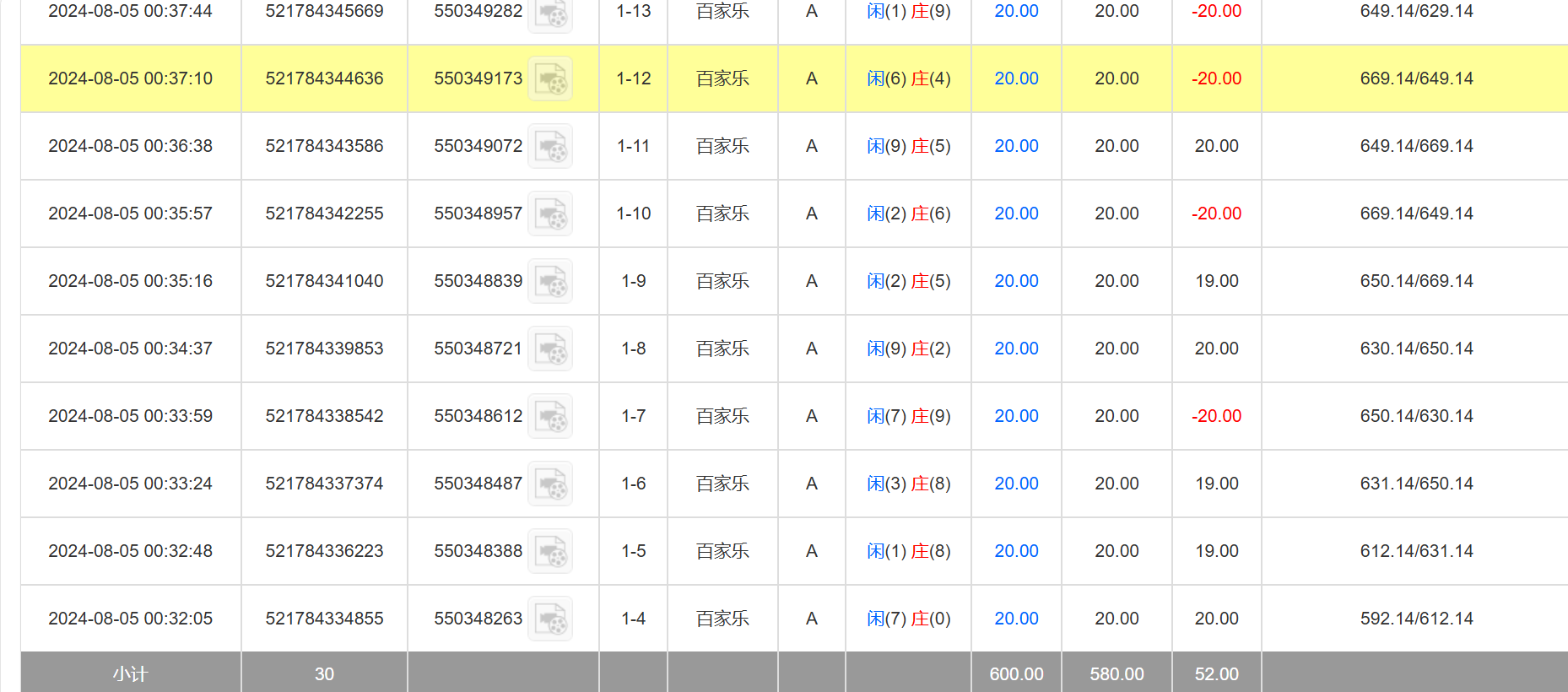The width and height of the screenshot is (1568, 692).
Task: Click video icon next to 550348388
Action: coord(550,551)
